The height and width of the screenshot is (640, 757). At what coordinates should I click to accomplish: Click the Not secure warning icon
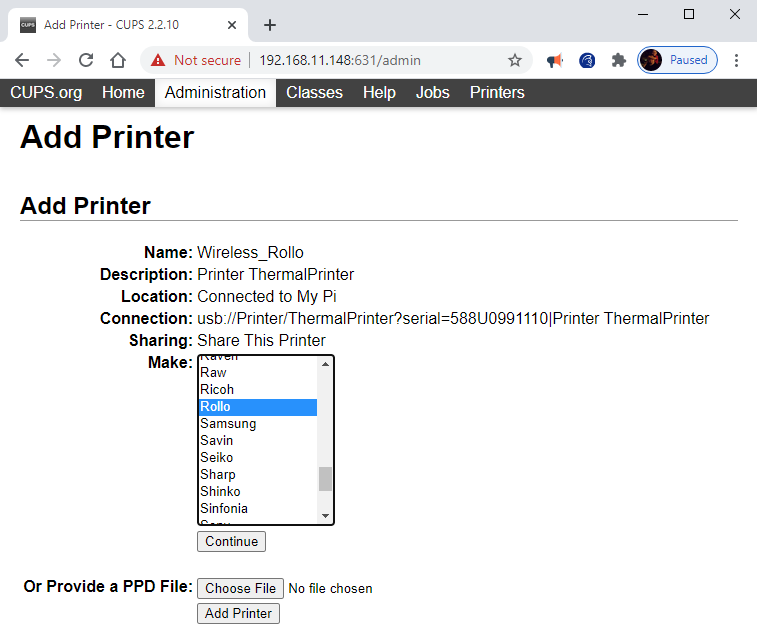coord(158,60)
